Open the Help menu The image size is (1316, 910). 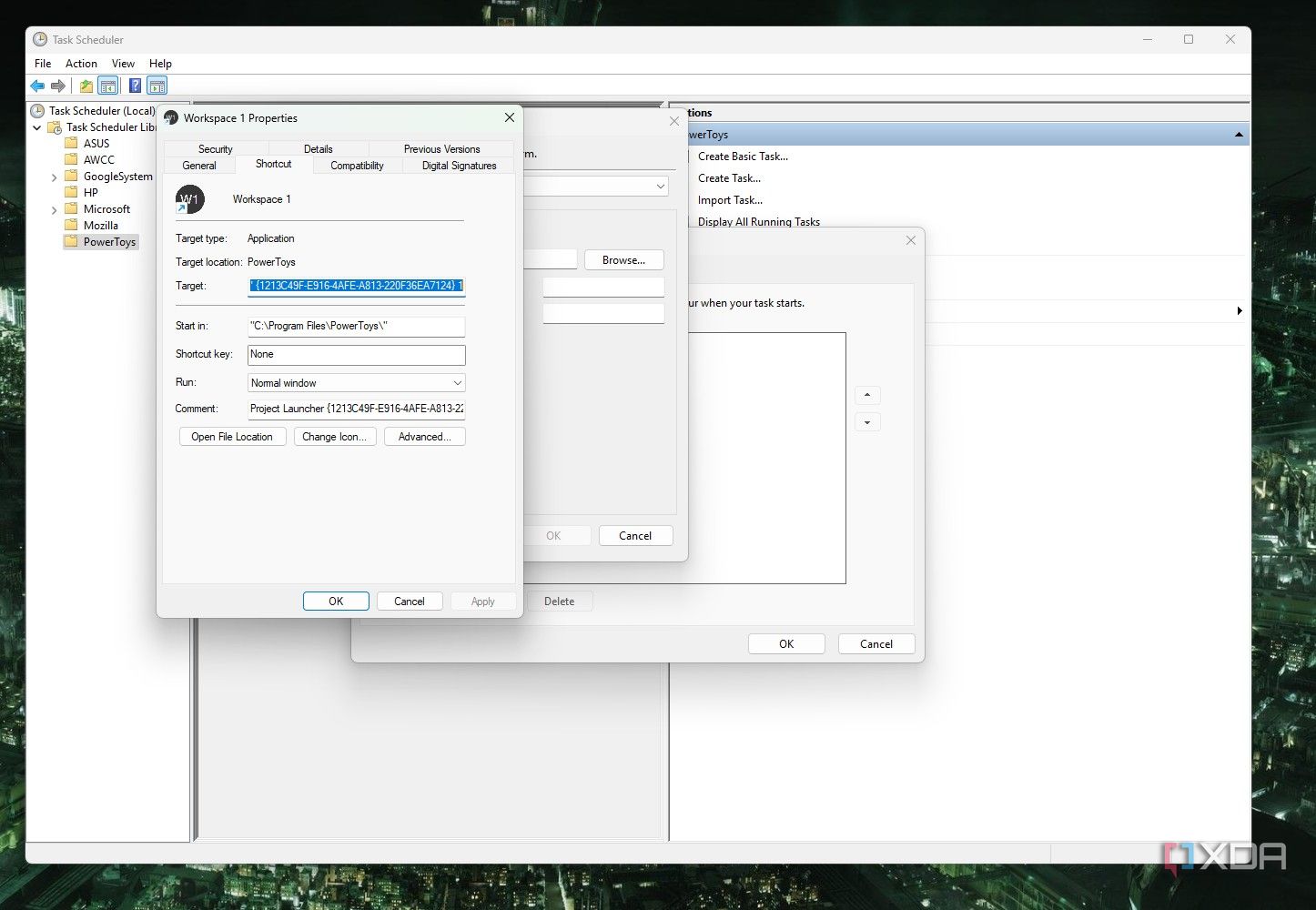click(160, 64)
